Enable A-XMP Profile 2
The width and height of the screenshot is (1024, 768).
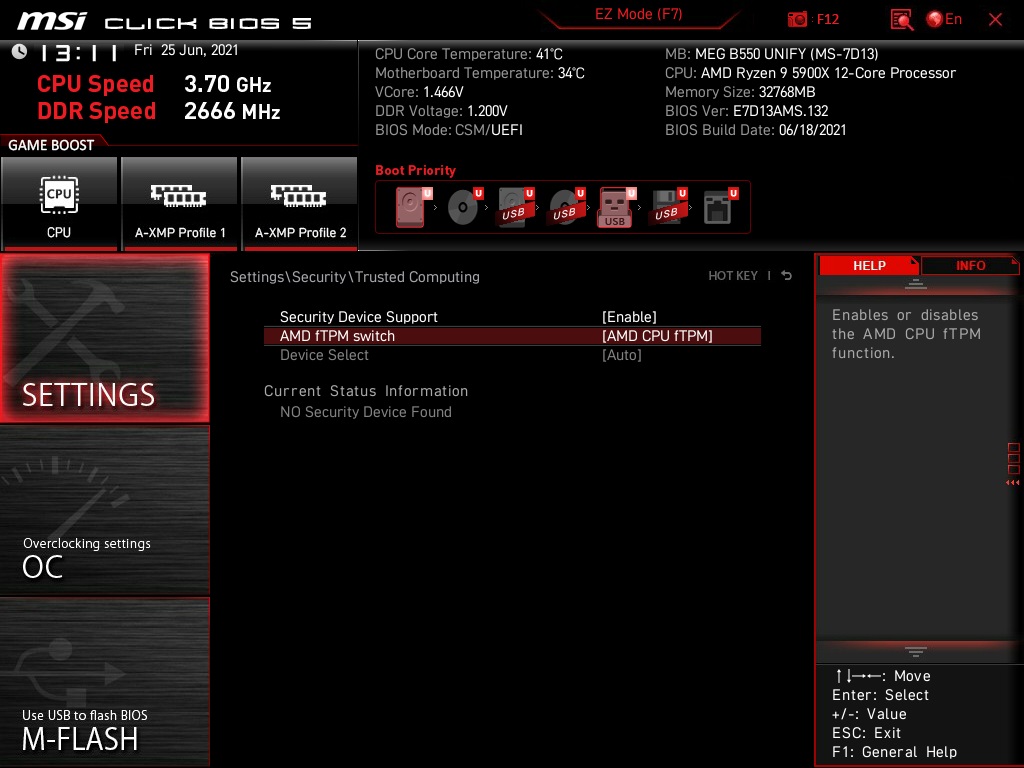tap(300, 203)
